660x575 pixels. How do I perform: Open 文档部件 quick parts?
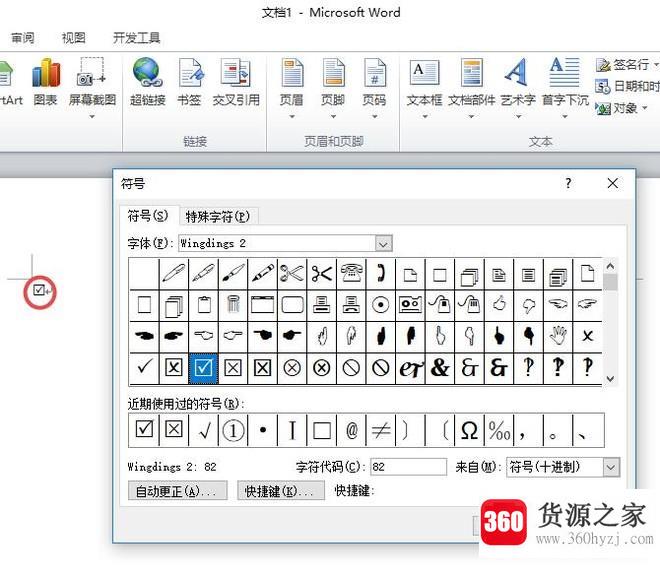pyautogui.click(x=471, y=82)
